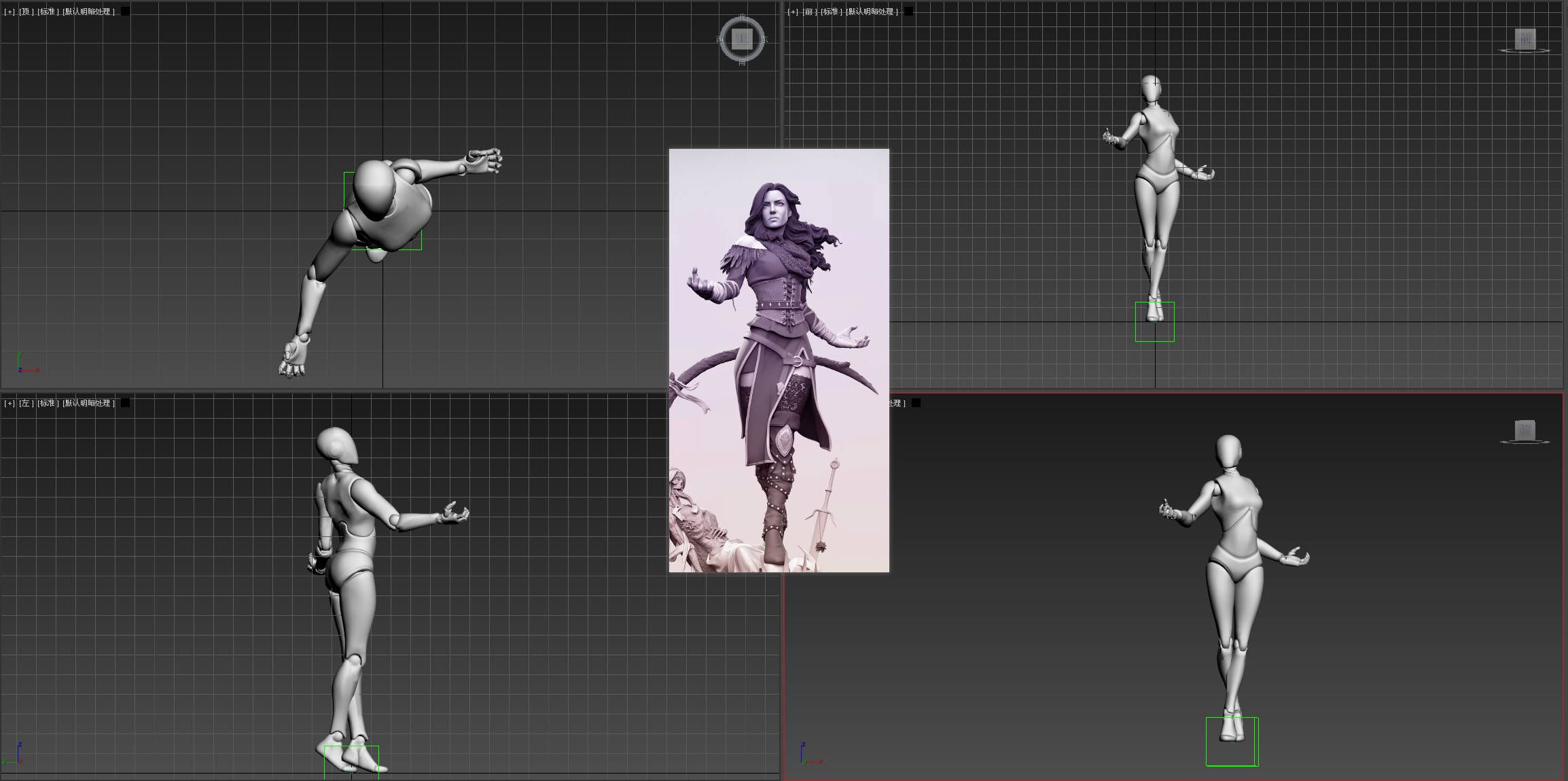Viewport: 1568px width, 781px height.
Task: Open the [+] general menu in the Top (顶) viewport
Action: (10, 12)
